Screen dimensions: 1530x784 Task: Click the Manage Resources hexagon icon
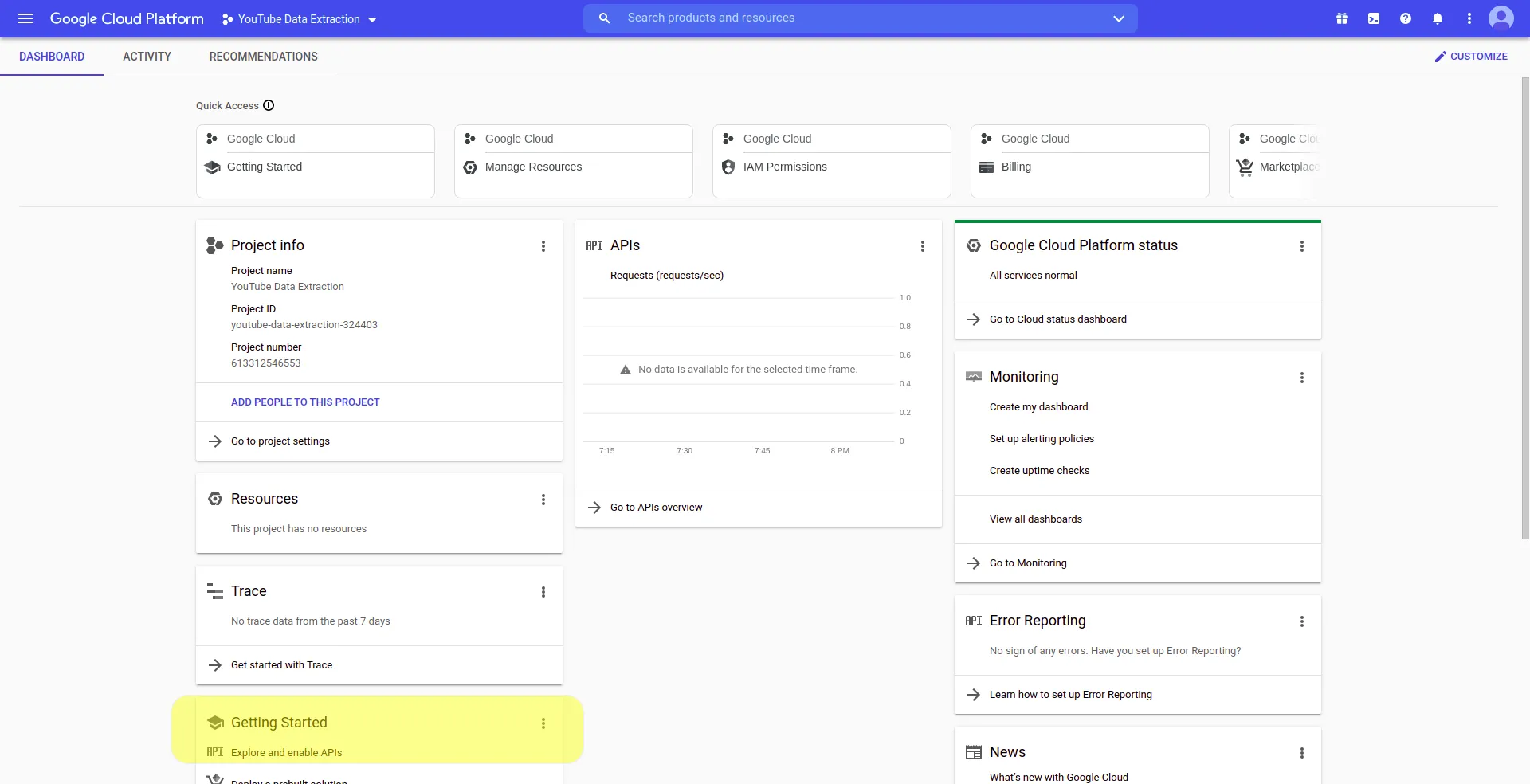pyautogui.click(x=470, y=167)
